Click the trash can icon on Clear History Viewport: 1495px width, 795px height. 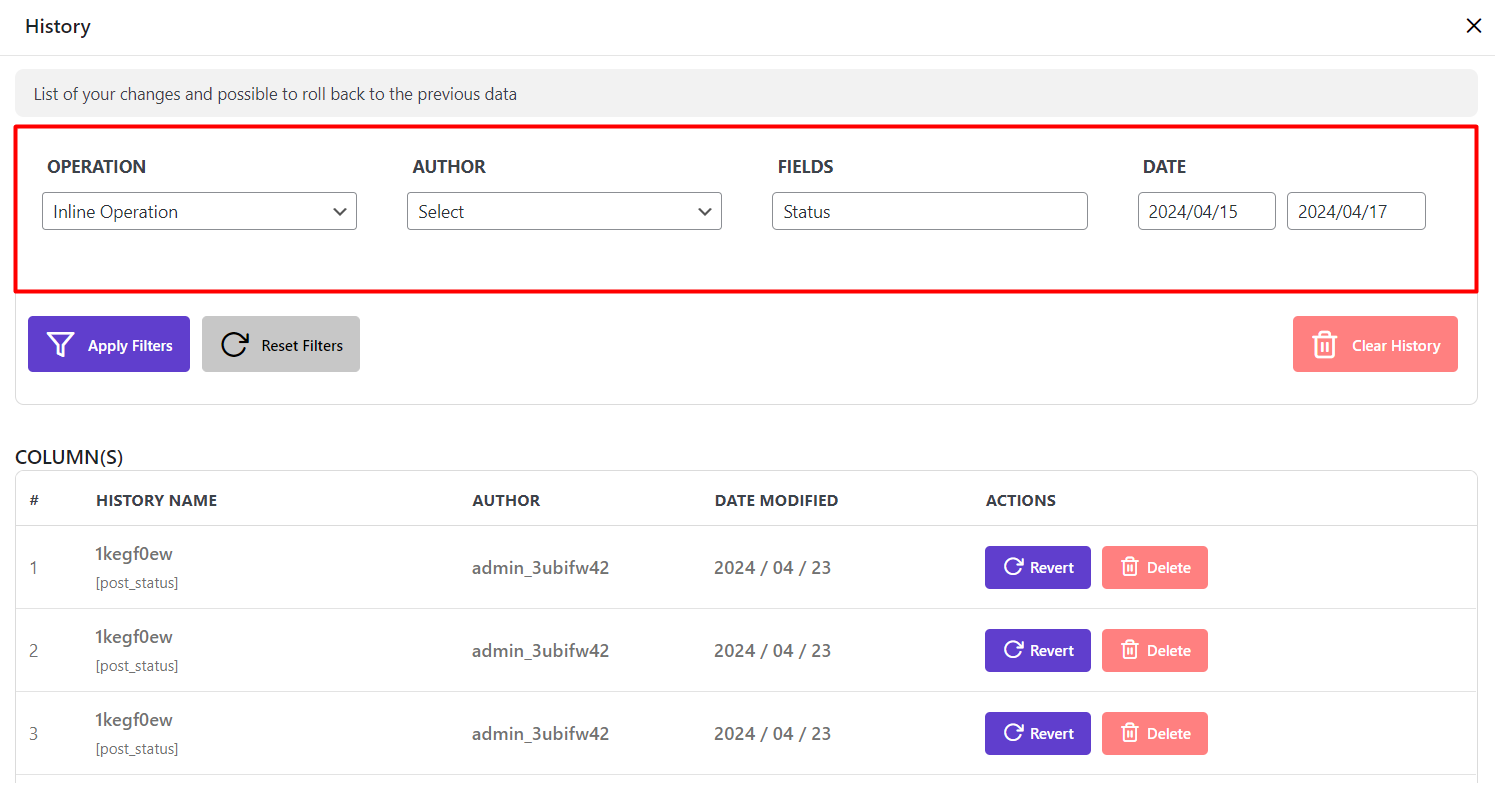pos(1324,345)
